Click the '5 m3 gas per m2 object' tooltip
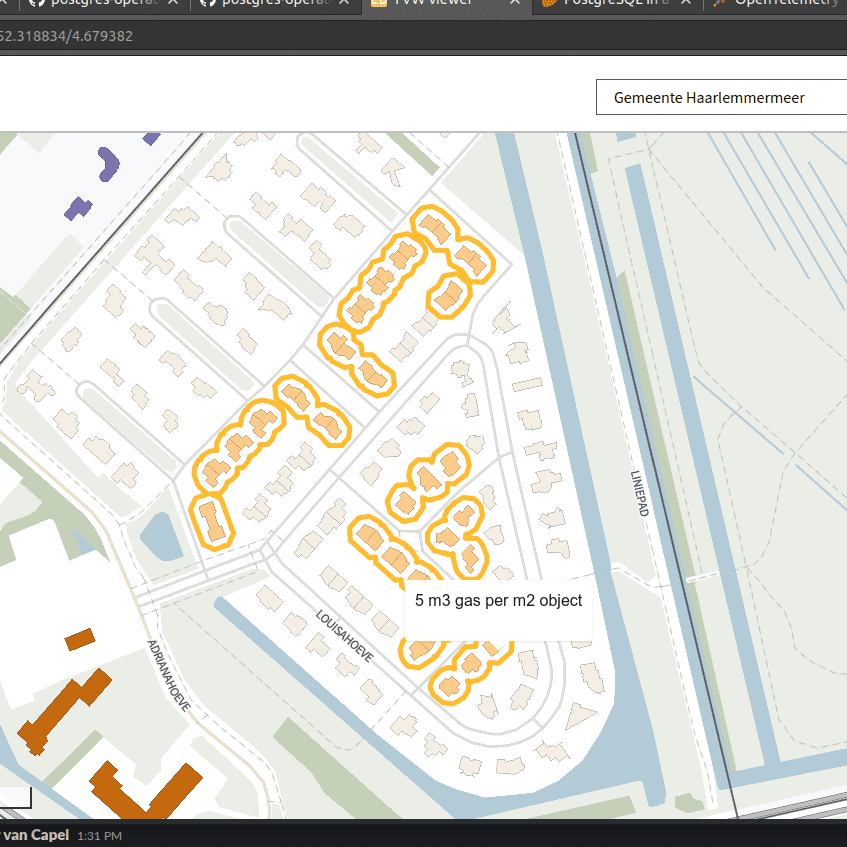The image size is (847, 847). [498, 601]
